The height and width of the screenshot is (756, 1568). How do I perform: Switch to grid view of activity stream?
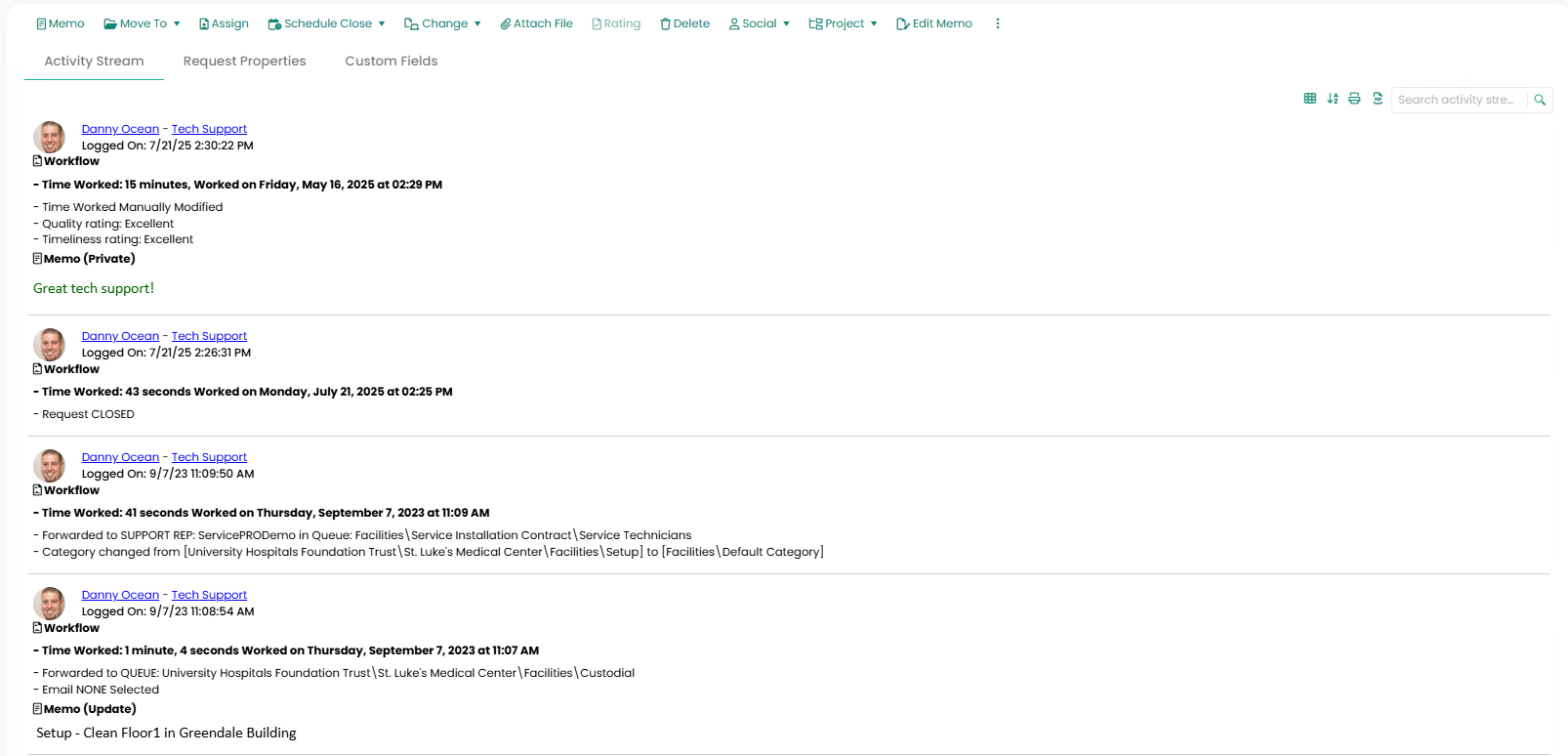1309,99
